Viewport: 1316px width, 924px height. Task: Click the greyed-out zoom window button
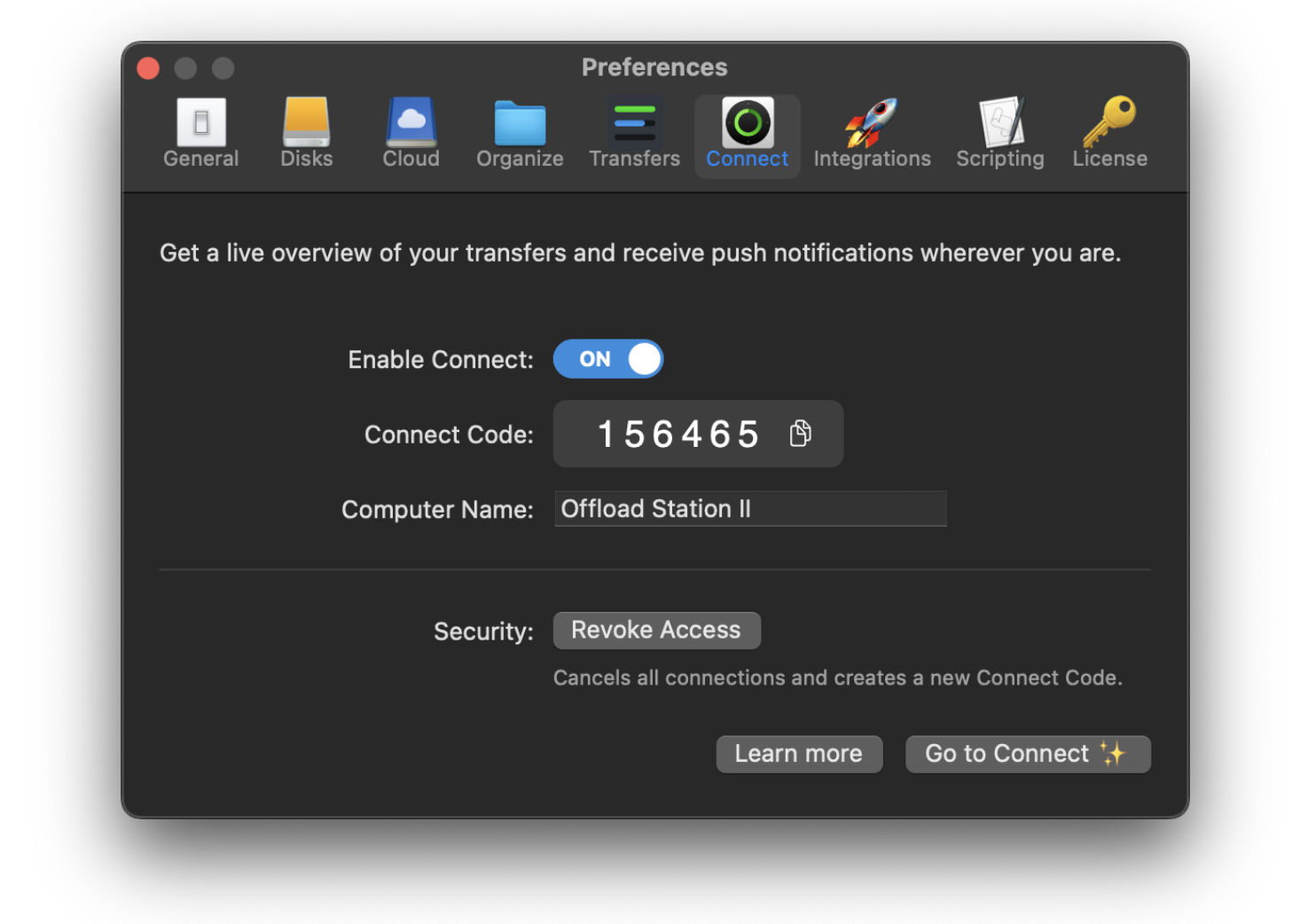tap(223, 68)
